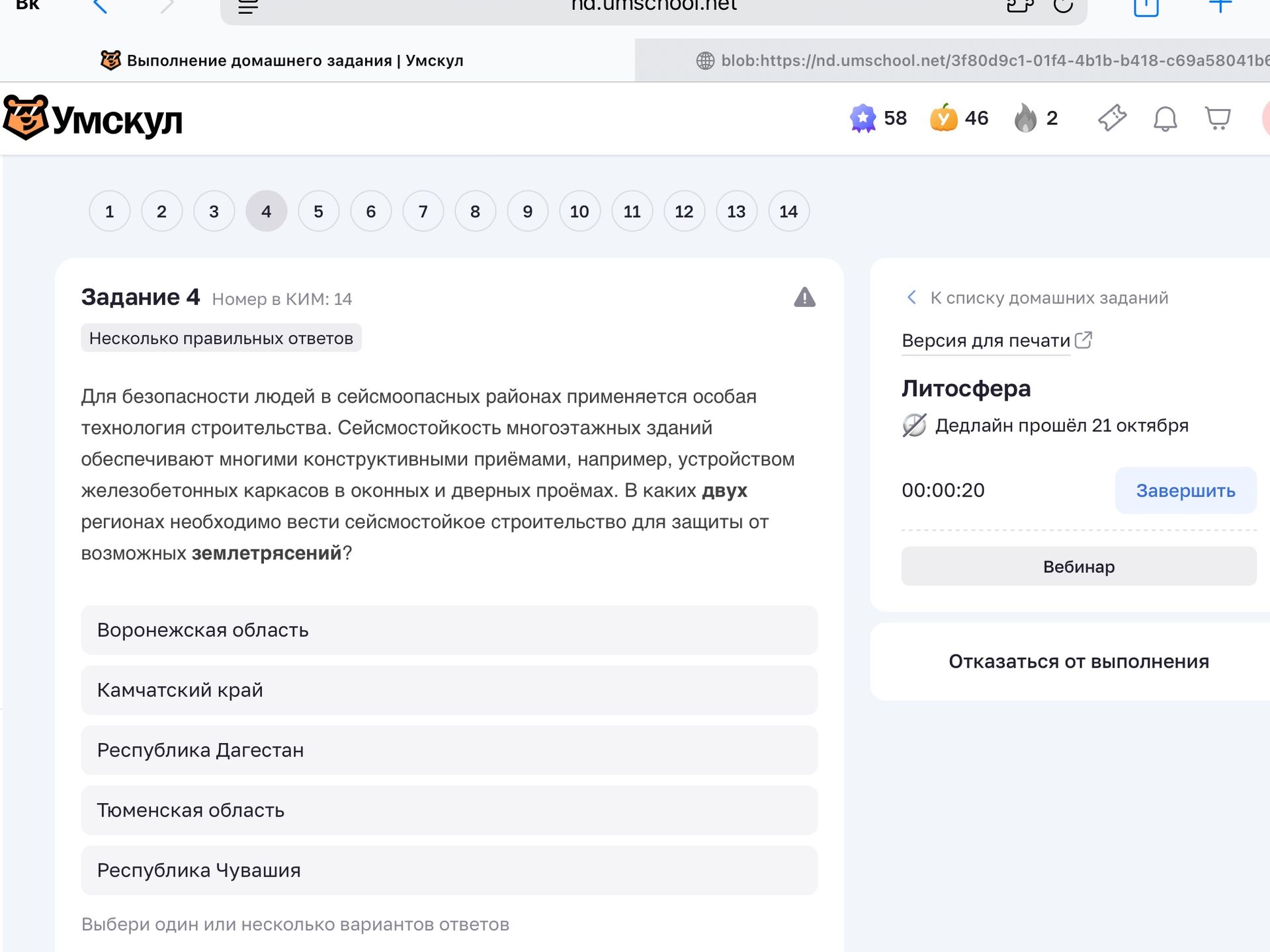The image size is (1270, 952).
Task: Go to task 14
Action: (788, 212)
